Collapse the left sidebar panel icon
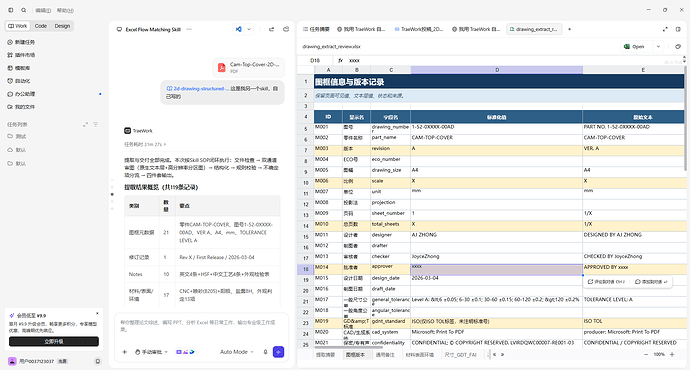 (11, 10)
